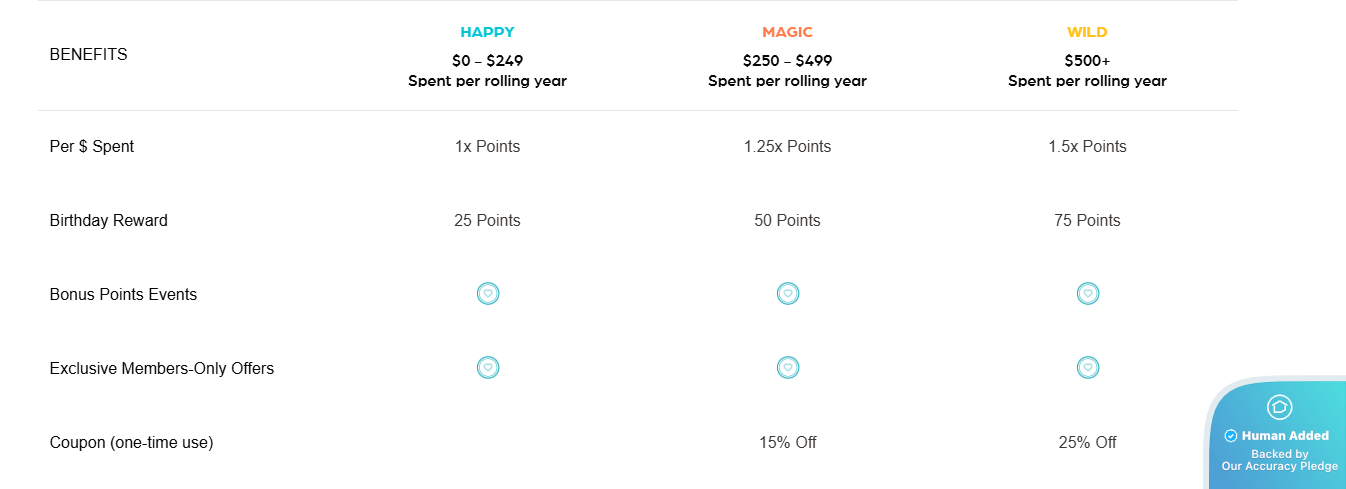Click the house icon in Human Added badge
This screenshot has height=489, width=1346.
point(1280,407)
